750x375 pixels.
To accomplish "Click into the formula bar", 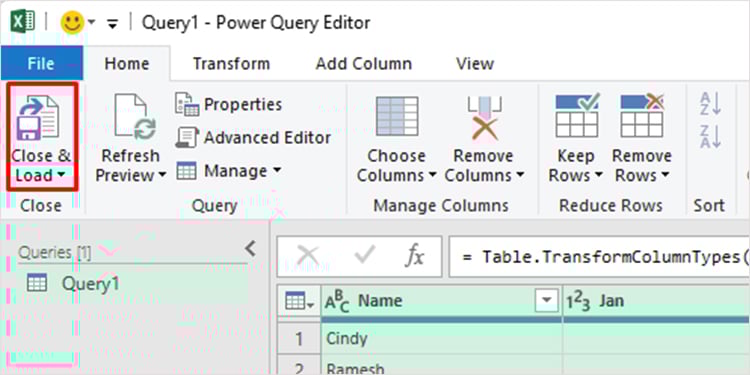I will point(599,256).
